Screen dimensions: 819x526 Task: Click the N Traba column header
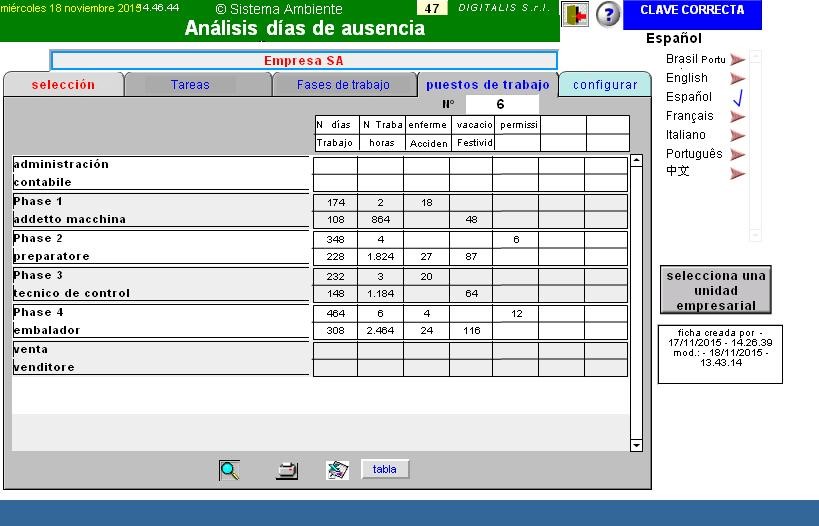pyautogui.click(x=382, y=125)
